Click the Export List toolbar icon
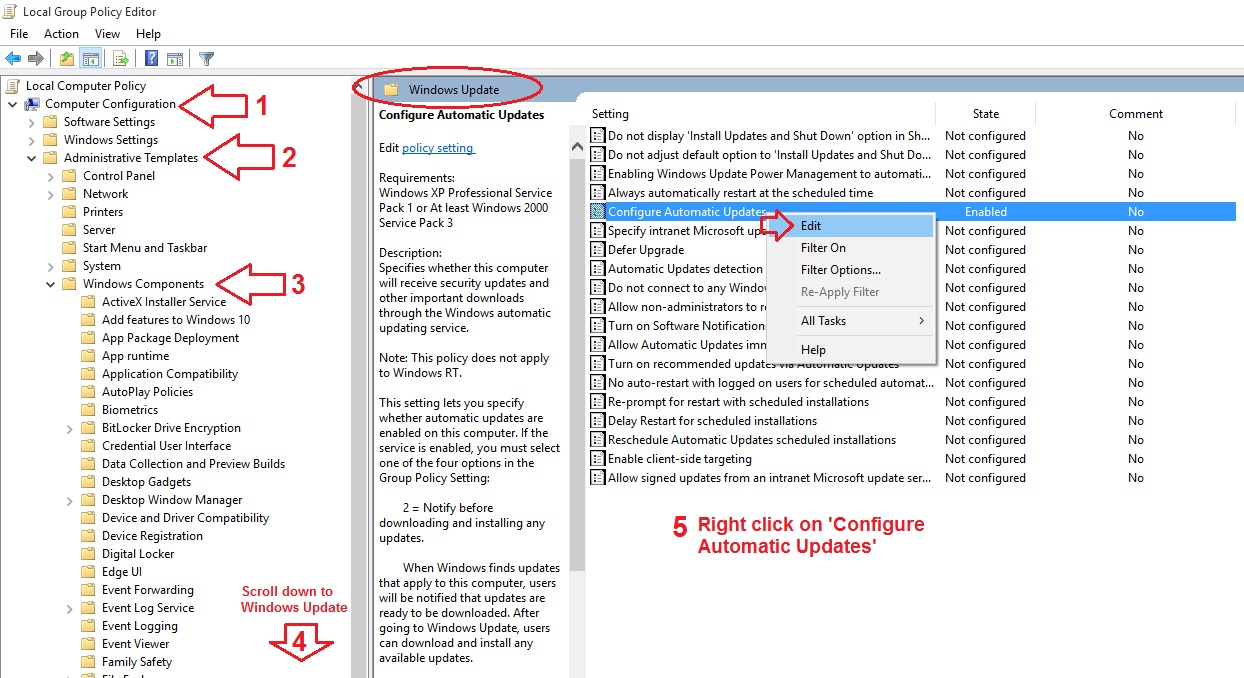The width and height of the screenshot is (1244, 678). (120, 59)
